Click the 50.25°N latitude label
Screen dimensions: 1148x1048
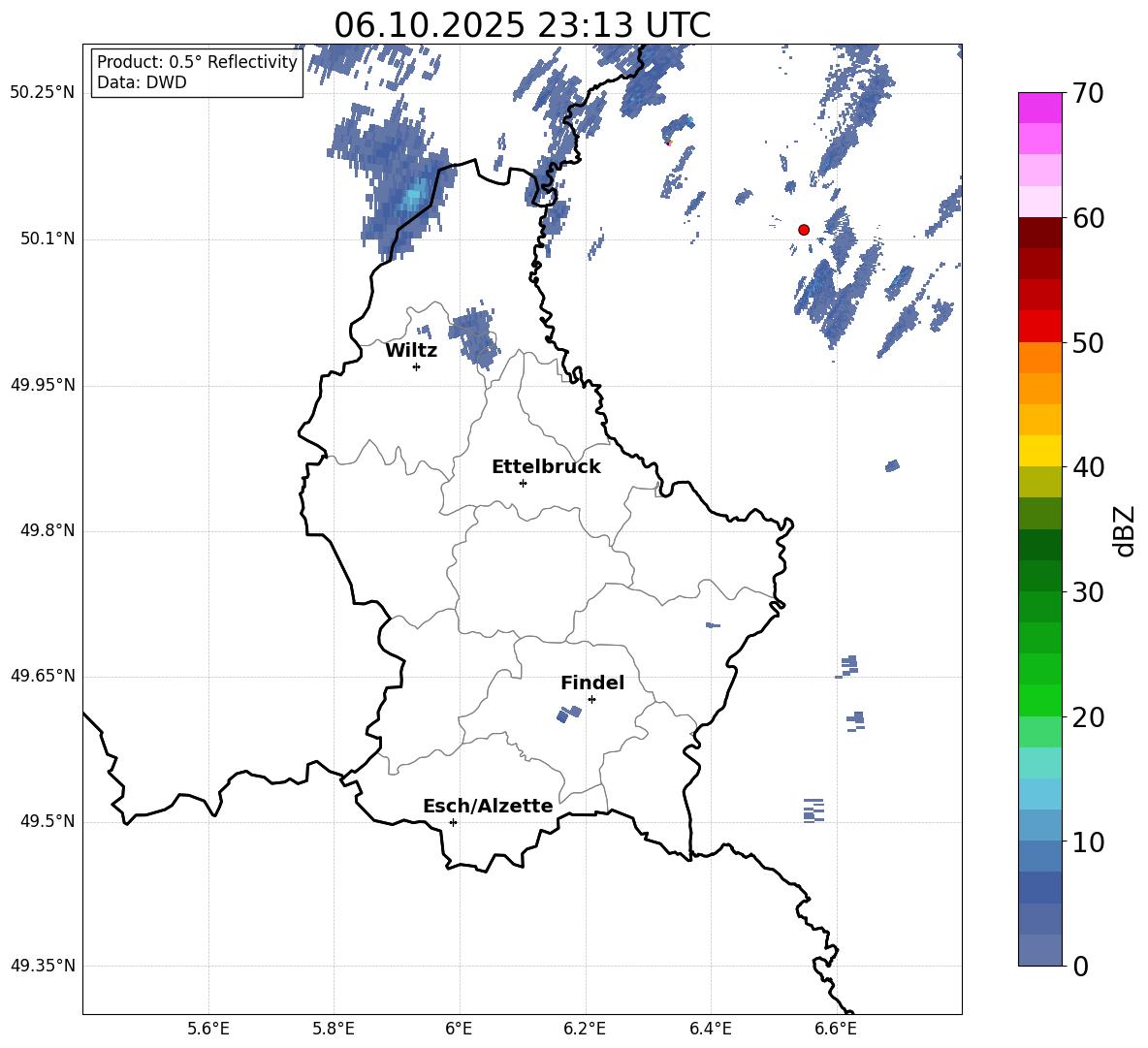43,94
